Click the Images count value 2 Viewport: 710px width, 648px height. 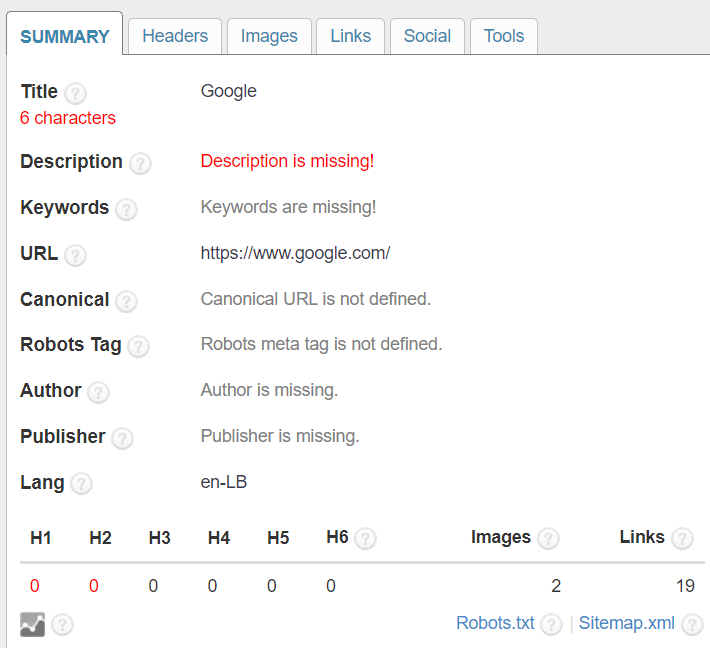(x=556, y=586)
